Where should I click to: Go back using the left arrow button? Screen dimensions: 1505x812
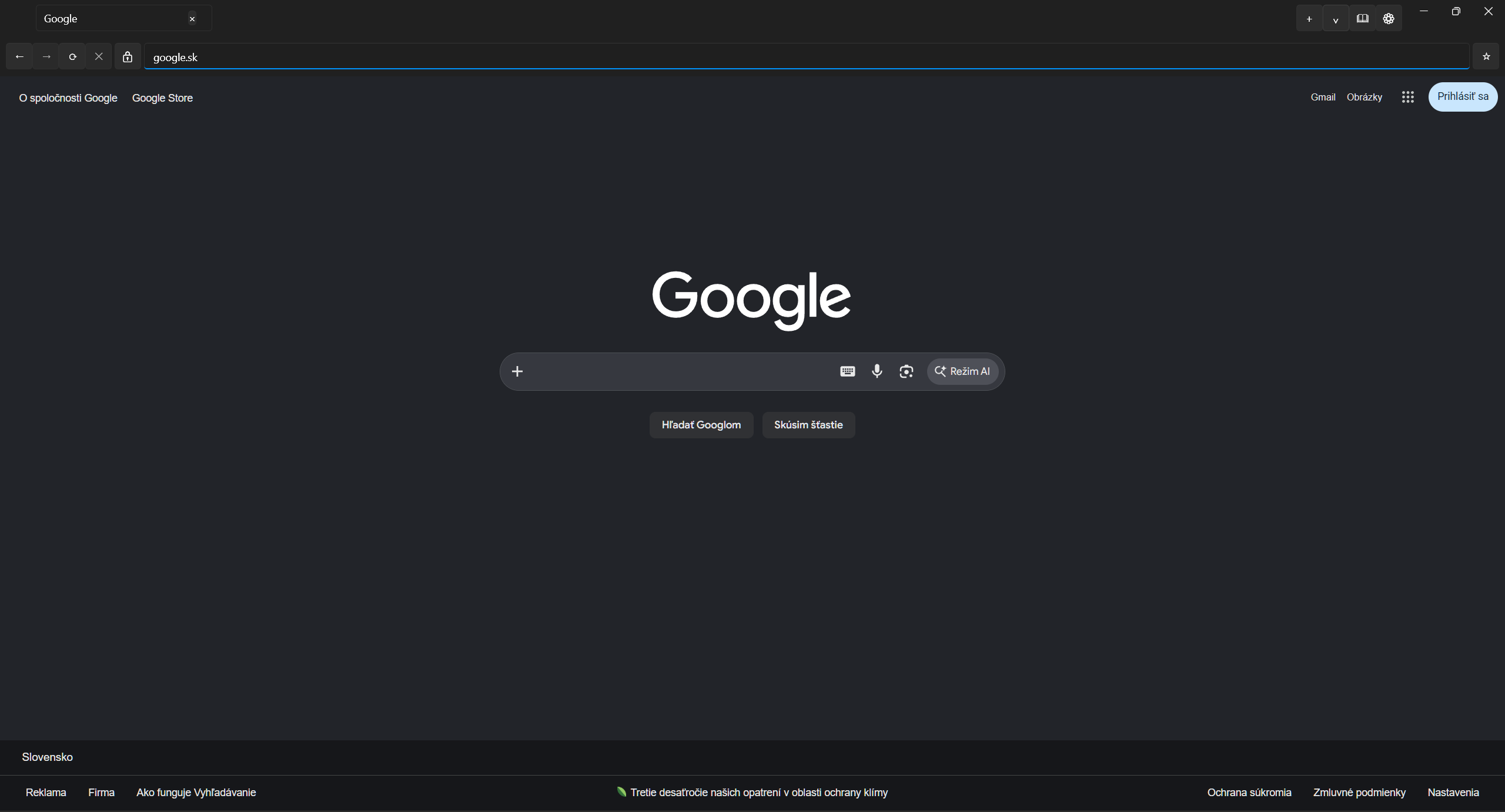[19, 56]
